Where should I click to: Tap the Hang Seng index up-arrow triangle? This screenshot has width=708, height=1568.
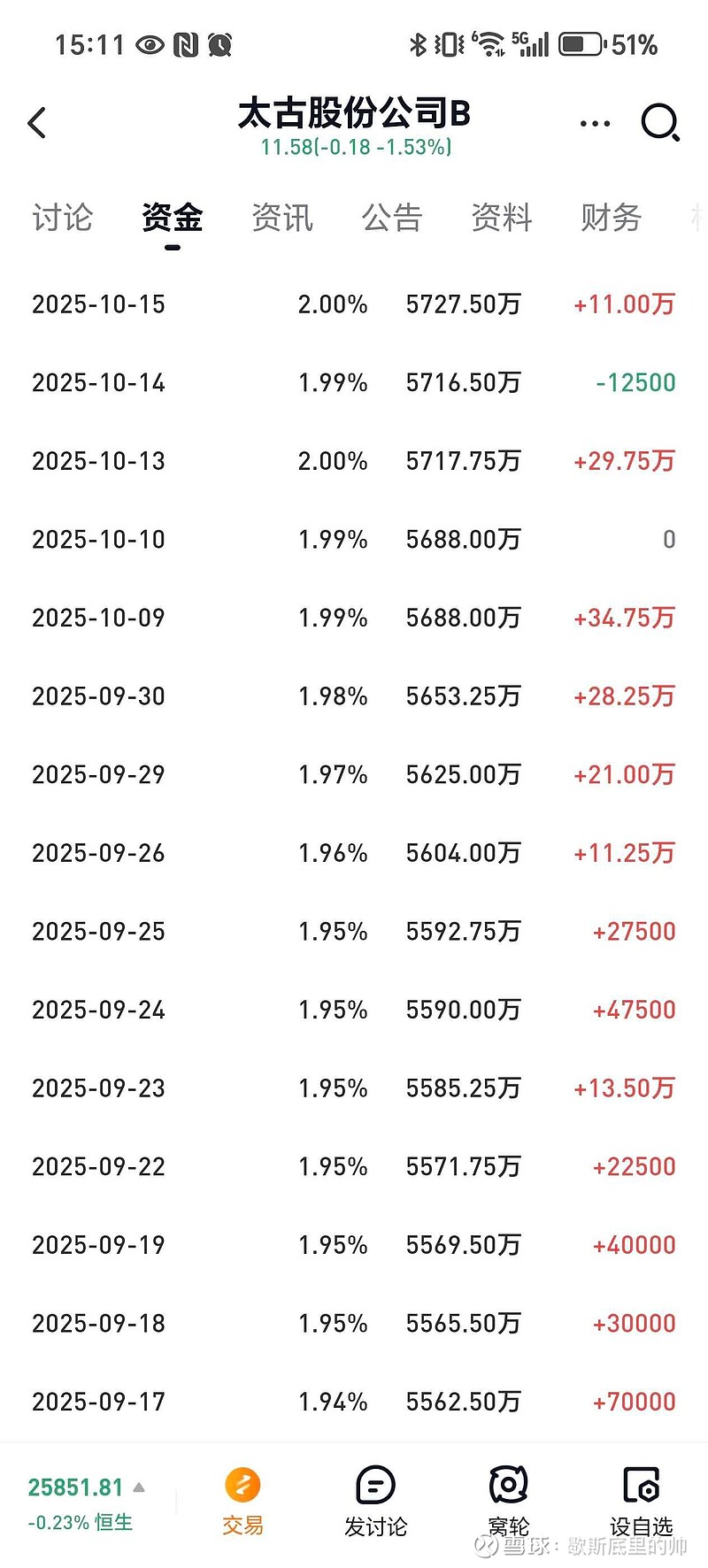tap(139, 1487)
